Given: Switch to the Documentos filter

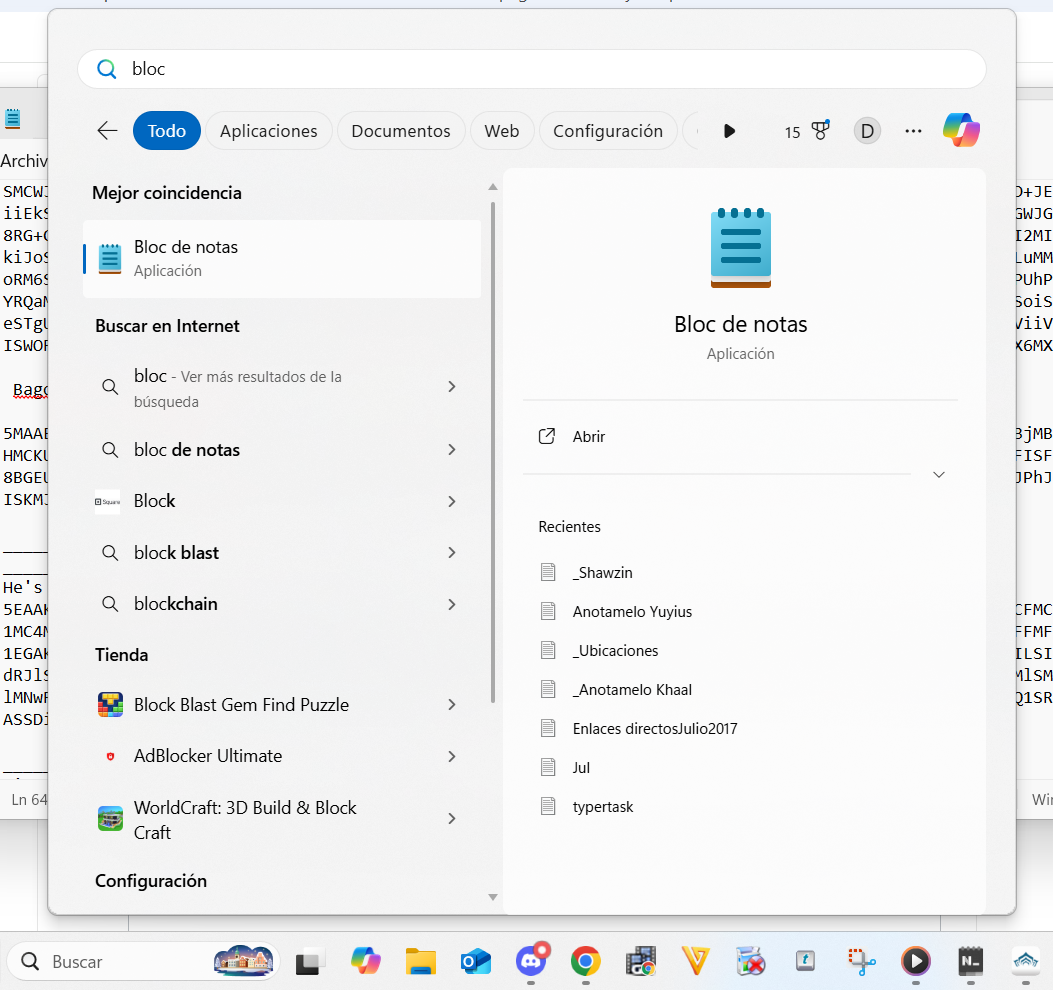Looking at the screenshot, I should tap(401, 131).
